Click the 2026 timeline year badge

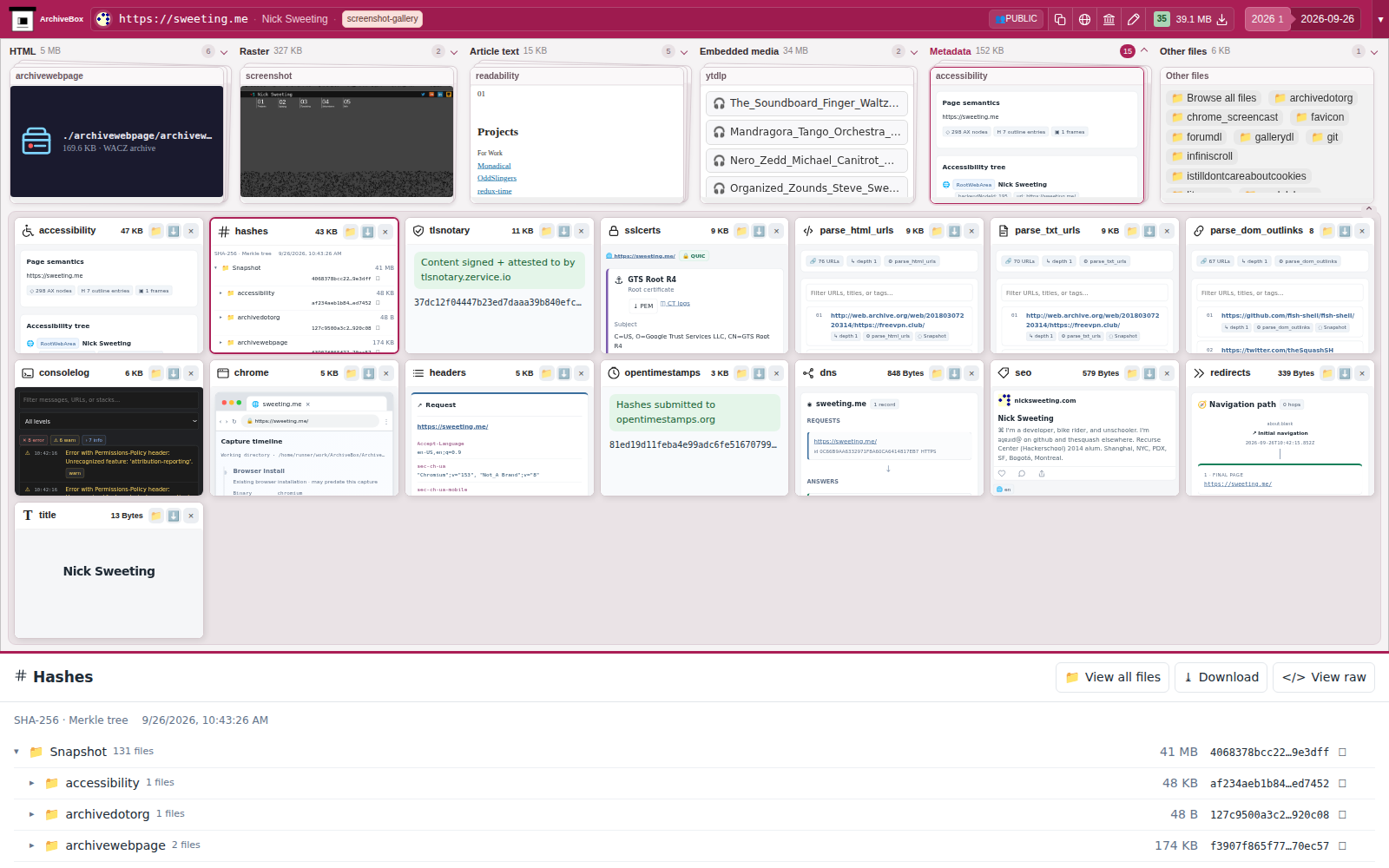point(1267,19)
